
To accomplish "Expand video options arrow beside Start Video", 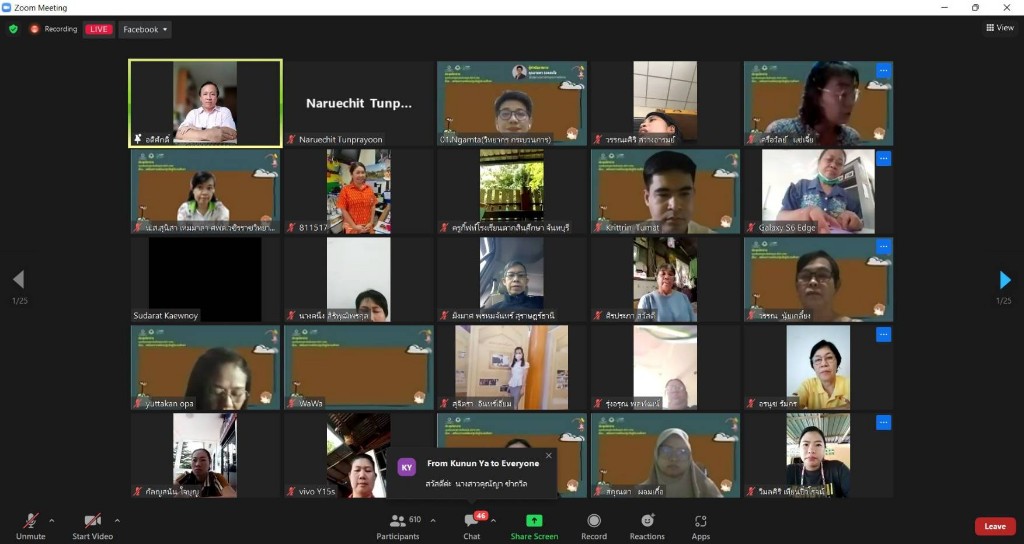I will pyautogui.click(x=117, y=520).
